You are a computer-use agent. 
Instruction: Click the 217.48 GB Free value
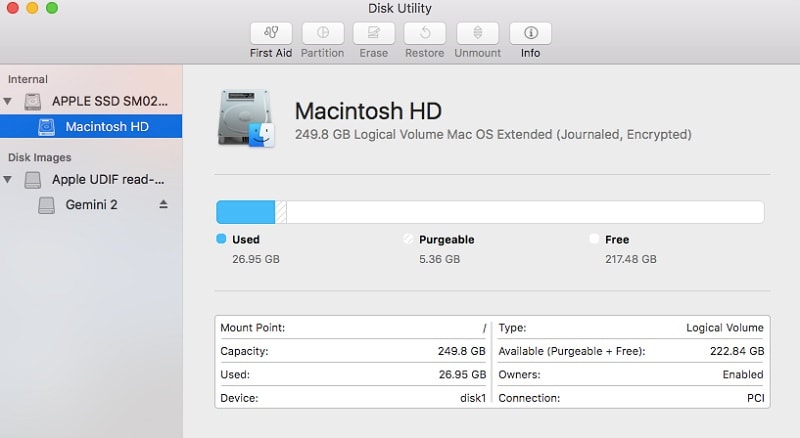point(631,259)
